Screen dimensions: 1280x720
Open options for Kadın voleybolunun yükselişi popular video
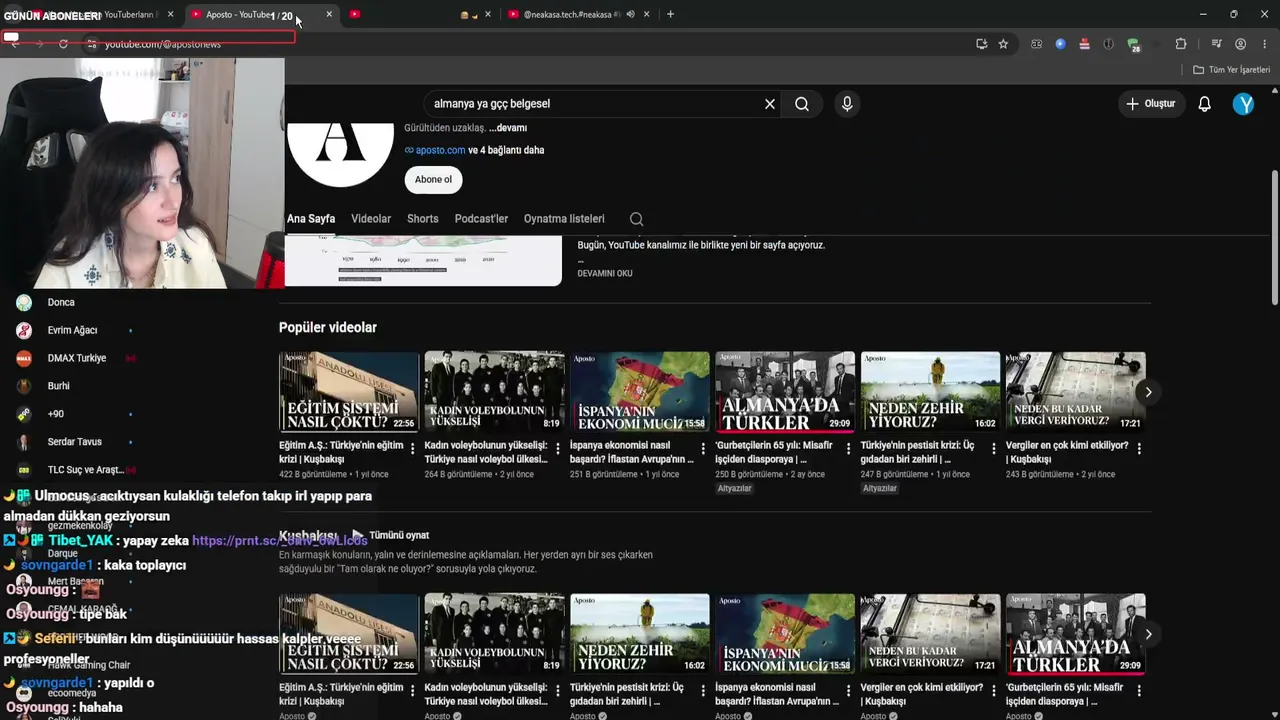(557, 449)
